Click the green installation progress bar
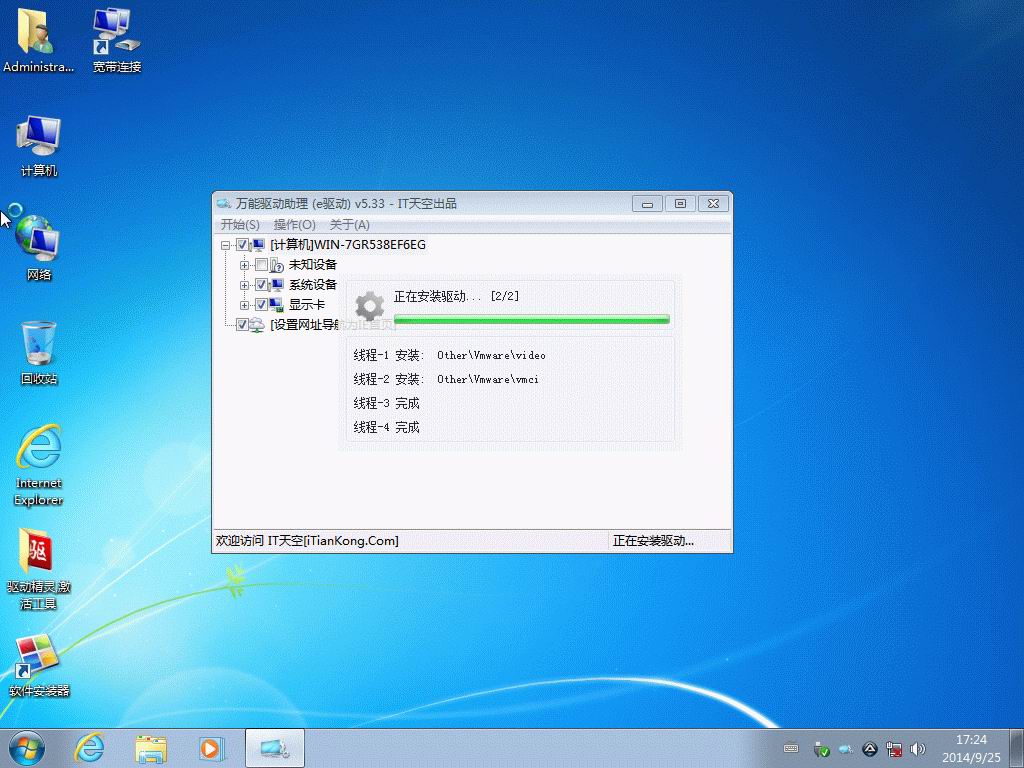This screenshot has width=1024, height=768. [x=532, y=319]
